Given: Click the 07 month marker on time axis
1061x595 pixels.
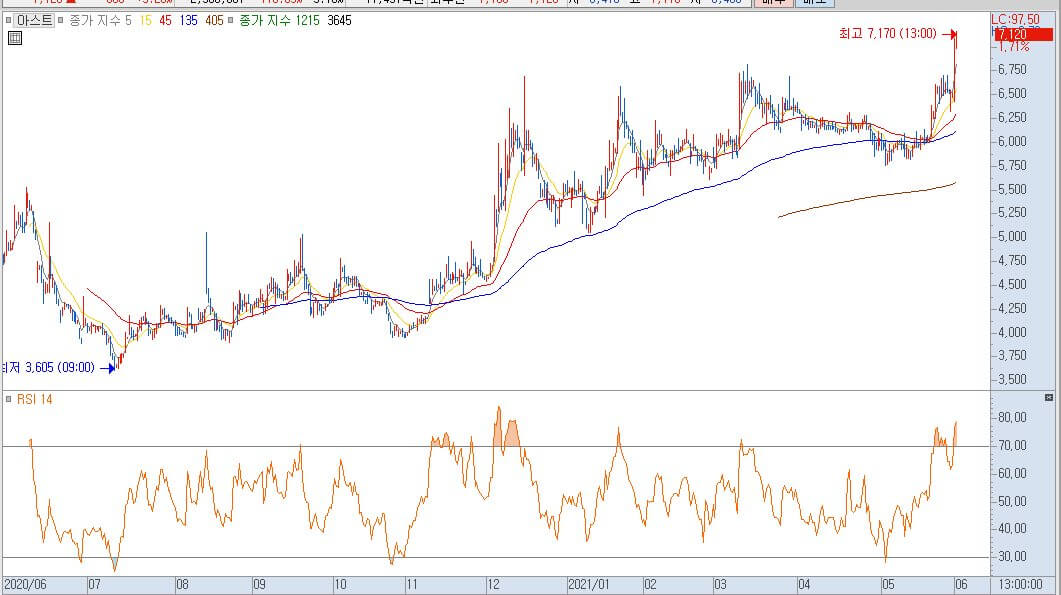Looking at the screenshot, I should [x=94, y=584].
